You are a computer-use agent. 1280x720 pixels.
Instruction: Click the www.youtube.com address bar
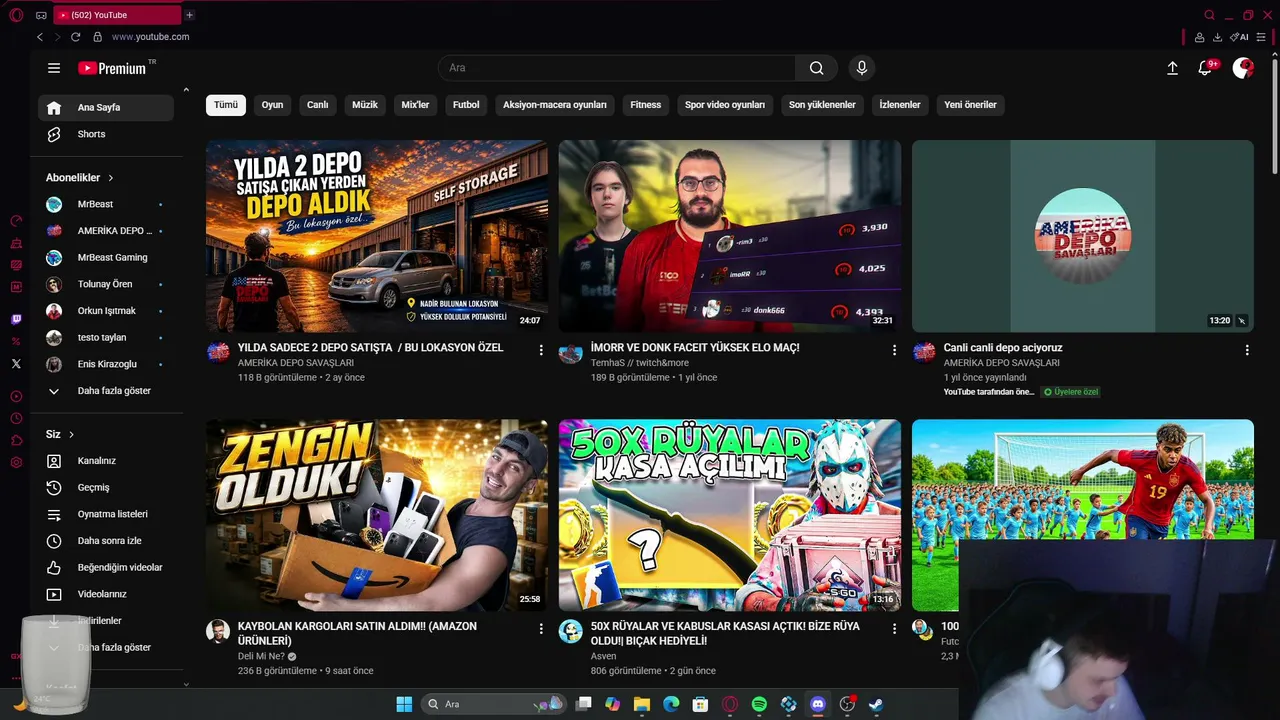pyautogui.click(x=150, y=37)
